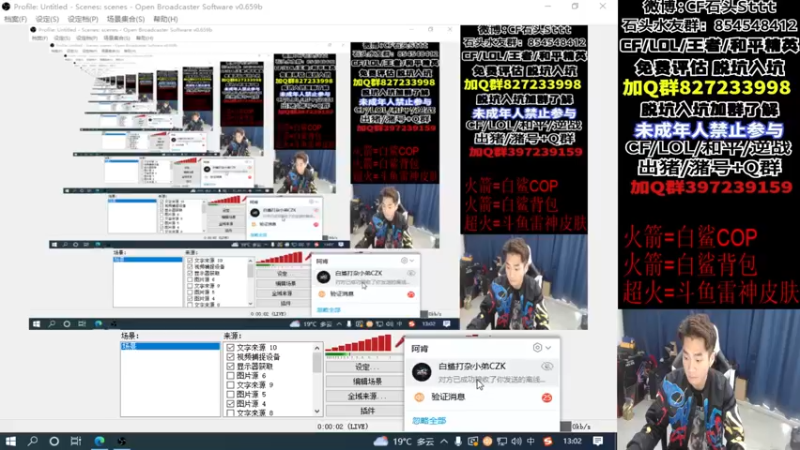
Task: Launch Microsoft Edge from the taskbar
Action: [x=99, y=441]
